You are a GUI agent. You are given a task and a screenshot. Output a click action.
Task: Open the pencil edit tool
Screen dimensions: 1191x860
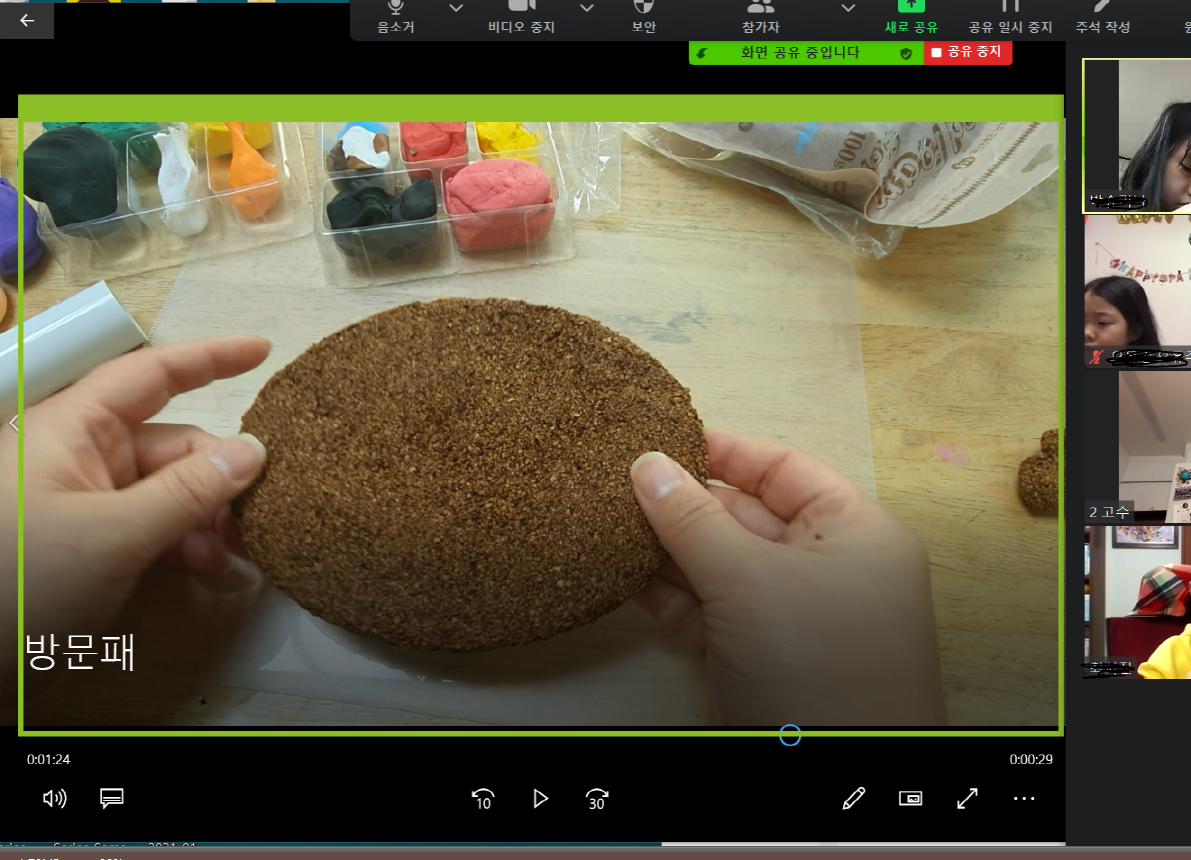[853, 798]
